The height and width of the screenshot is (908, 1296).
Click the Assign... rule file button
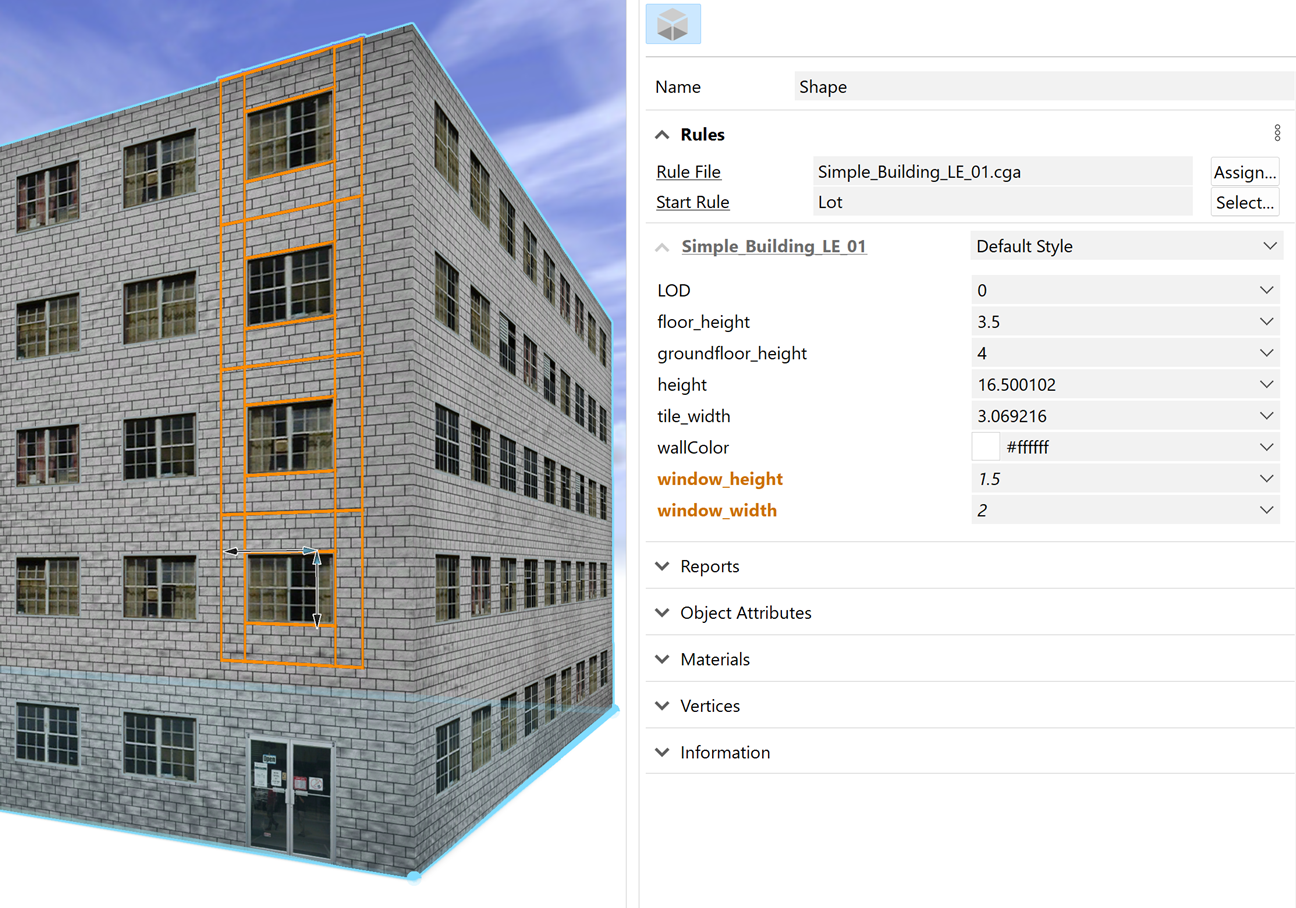(1245, 172)
